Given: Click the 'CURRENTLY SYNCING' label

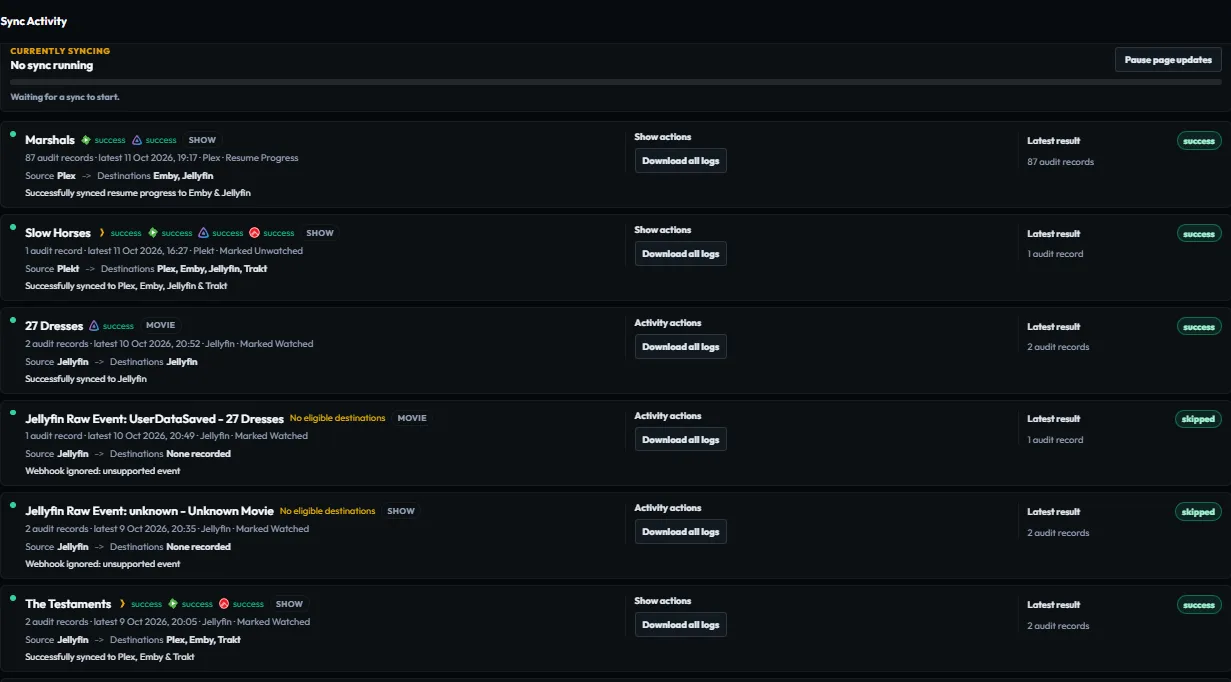Looking at the screenshot, I should 60,51.
